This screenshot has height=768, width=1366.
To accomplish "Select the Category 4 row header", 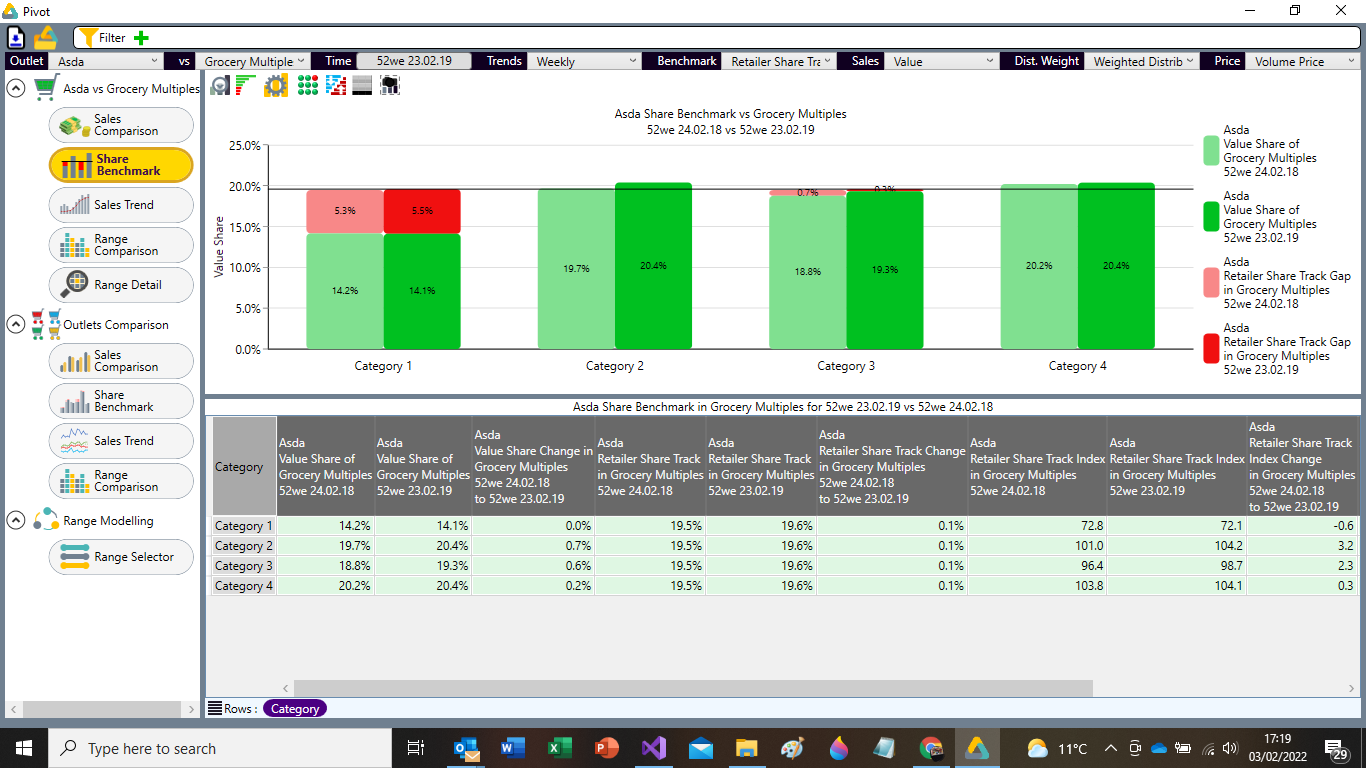I will pos(243,586).
